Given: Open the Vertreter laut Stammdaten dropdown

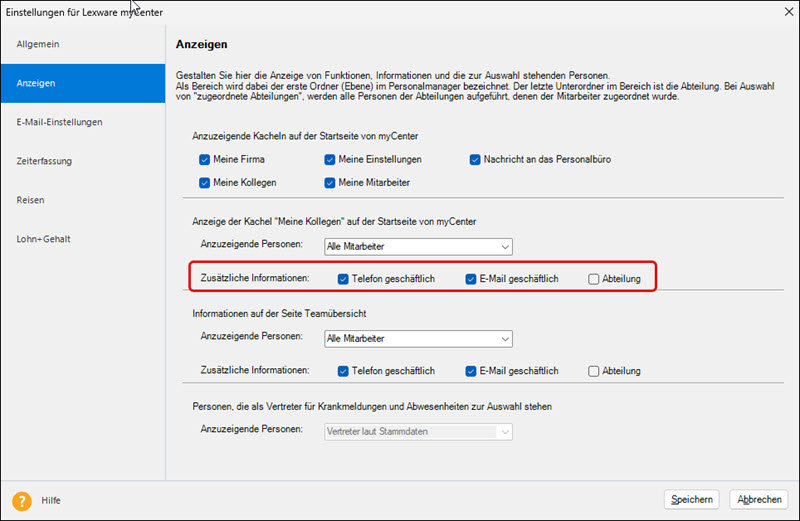Looking at the screenshot, I should point(418,432).
